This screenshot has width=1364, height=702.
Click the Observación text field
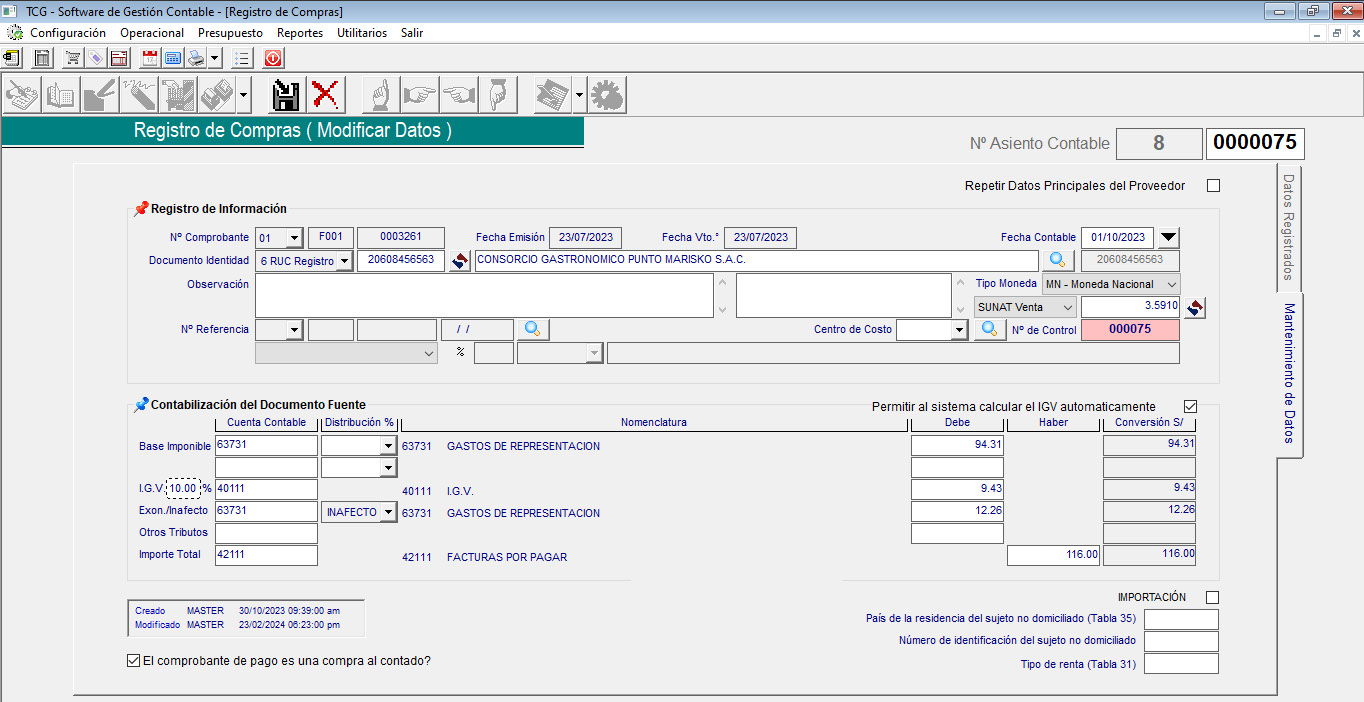coord(484,296)
